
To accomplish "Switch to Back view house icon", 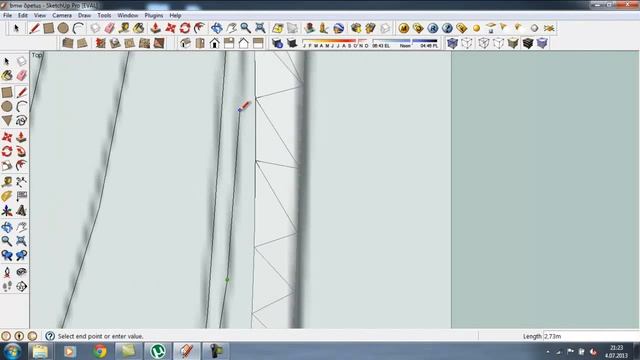I will (243, 43).
